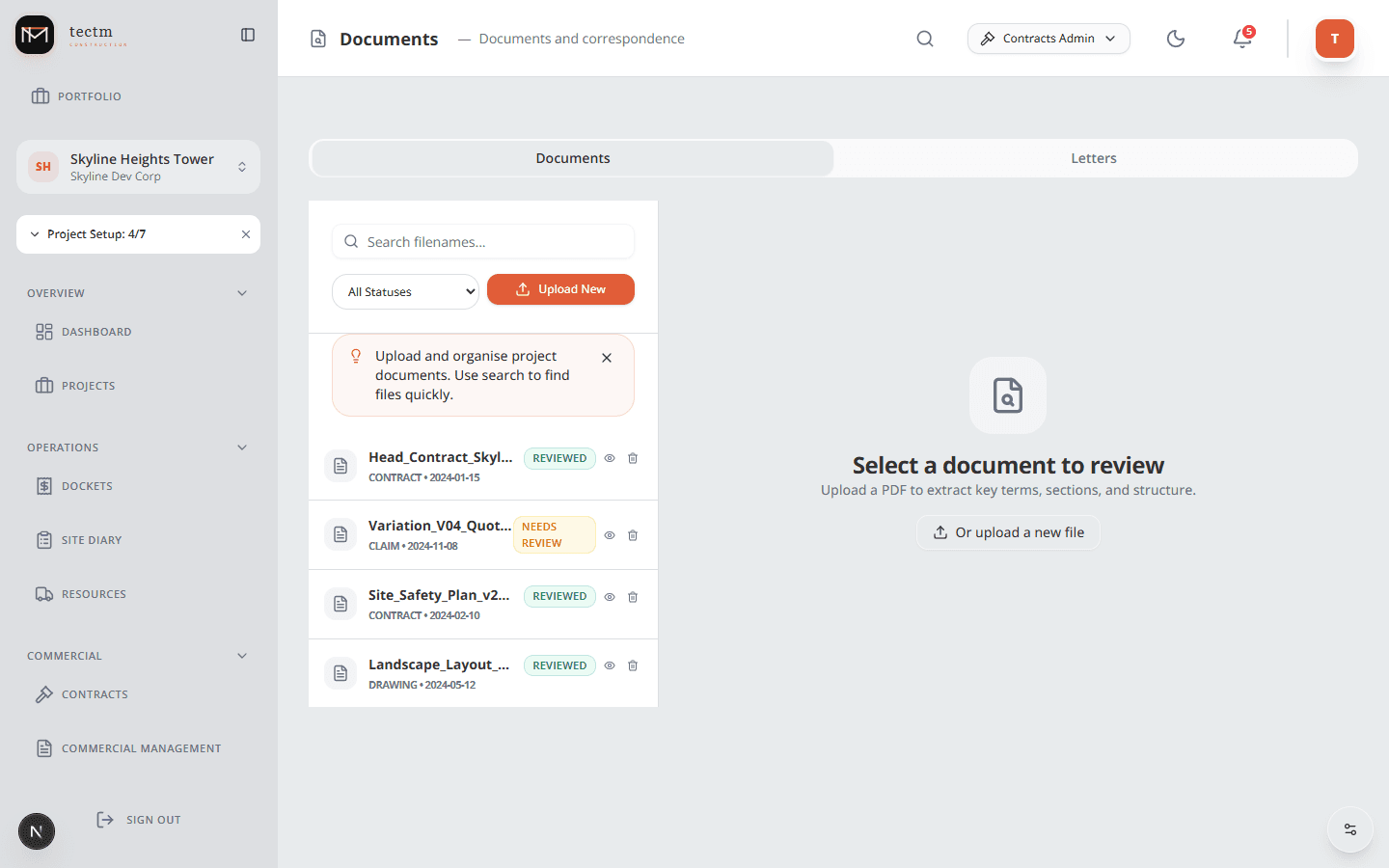The width and height of the screenshot is (1389, 868).
Task: Preview Landscape_Layout drawing via eye icon
Action: (609, 665)
